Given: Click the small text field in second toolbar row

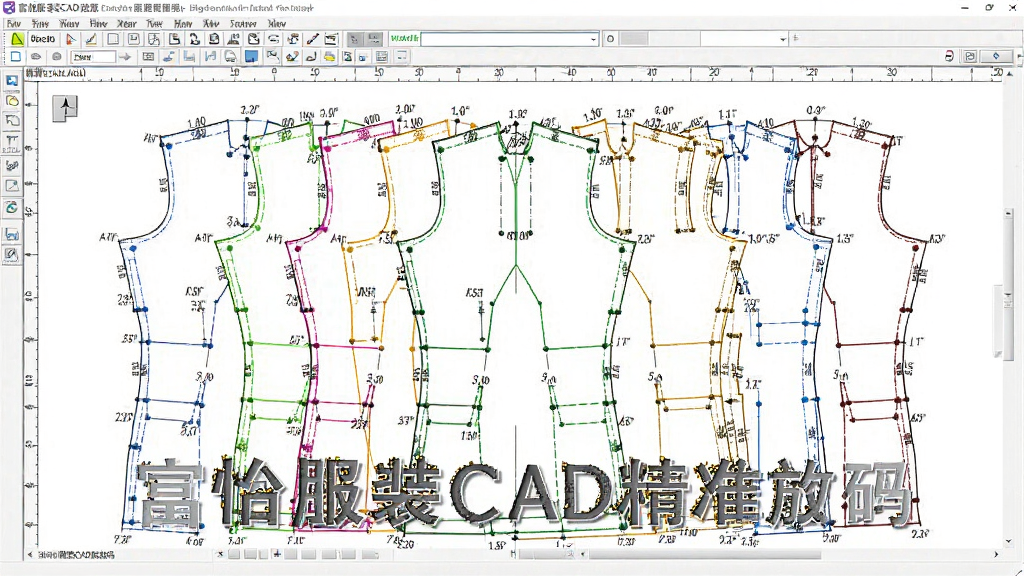Looking at the screenshot, I should 93,57.
